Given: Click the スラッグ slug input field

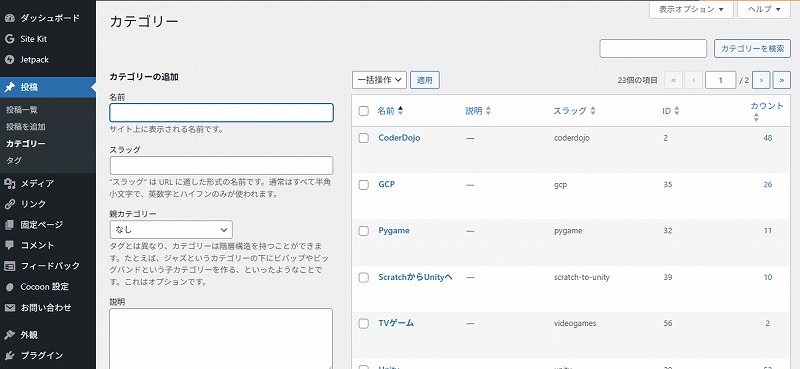Looking at the screenshot, I should tap(221, 165).
